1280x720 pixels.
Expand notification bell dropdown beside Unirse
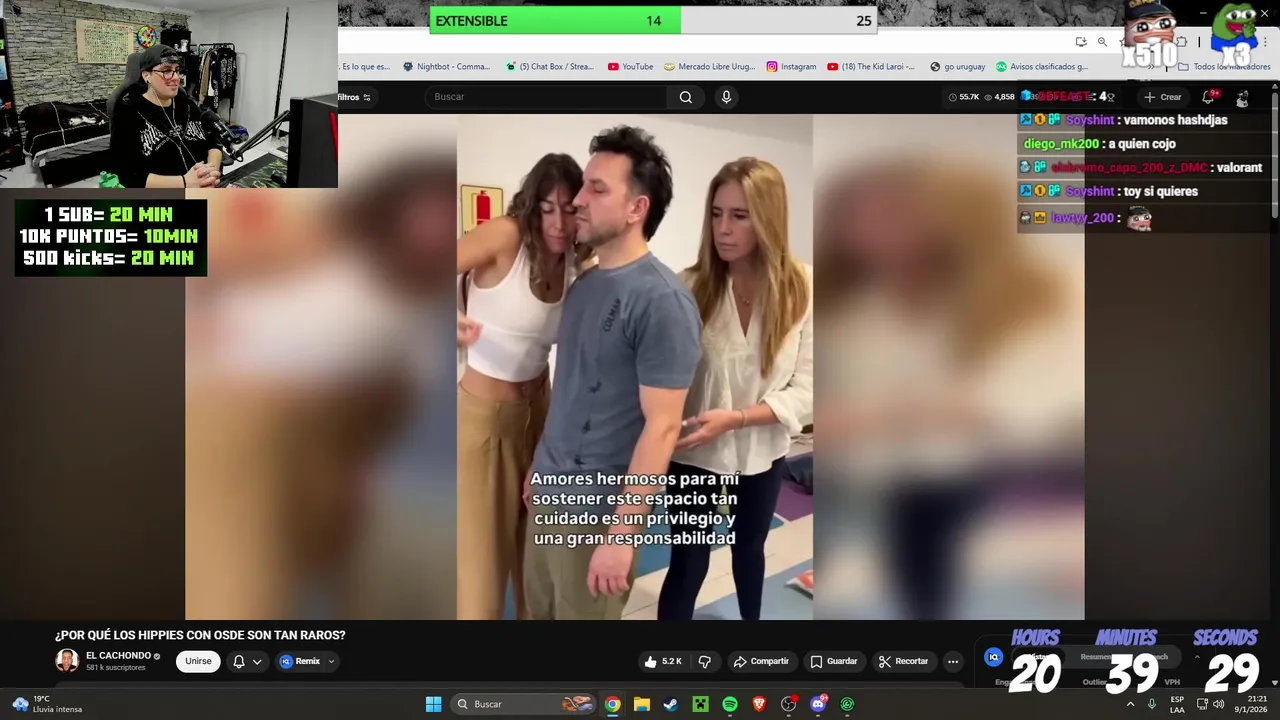tap(247, 661)
